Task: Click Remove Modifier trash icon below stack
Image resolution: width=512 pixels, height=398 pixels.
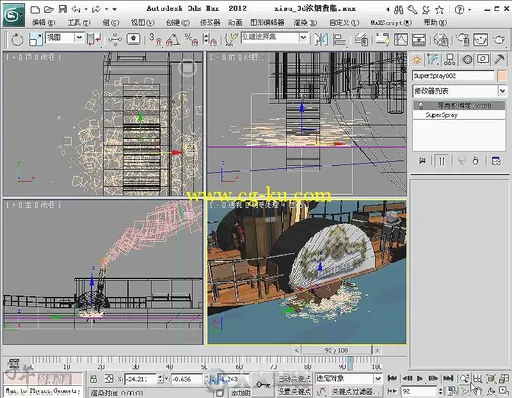Action: [476, 161]
